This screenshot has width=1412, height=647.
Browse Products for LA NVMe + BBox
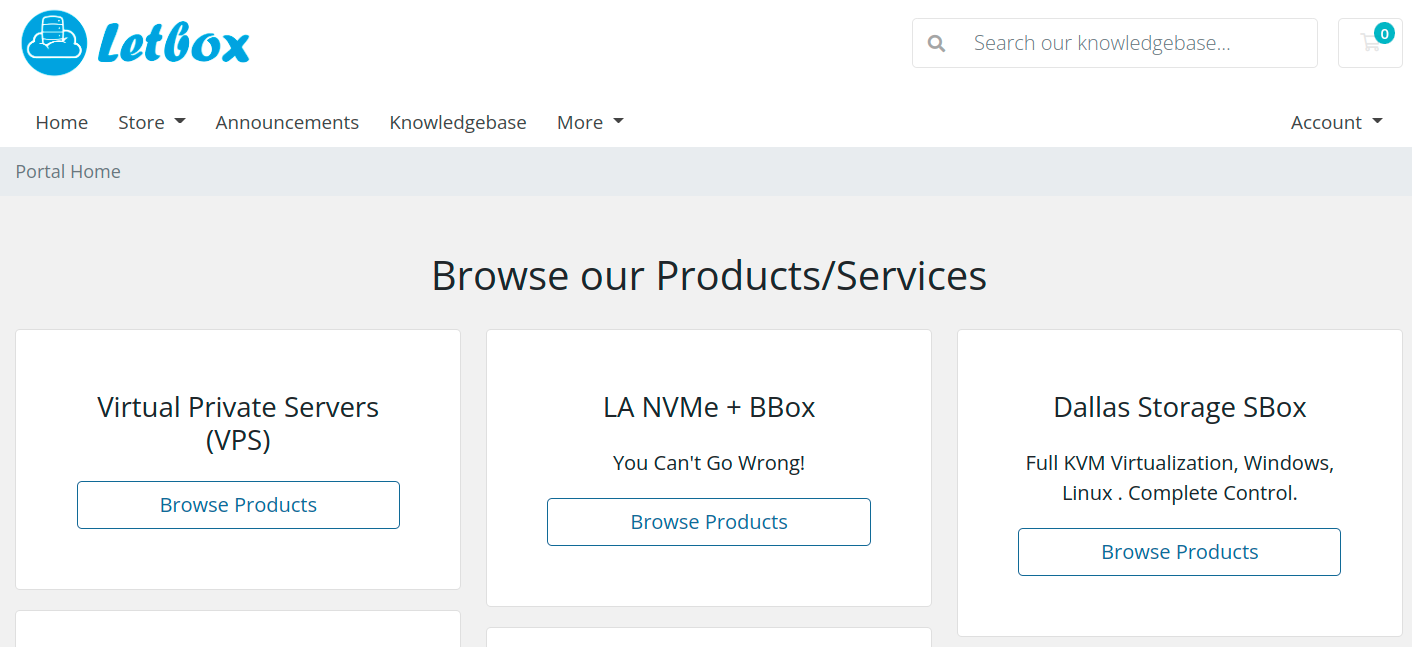(x=709, y=522)
